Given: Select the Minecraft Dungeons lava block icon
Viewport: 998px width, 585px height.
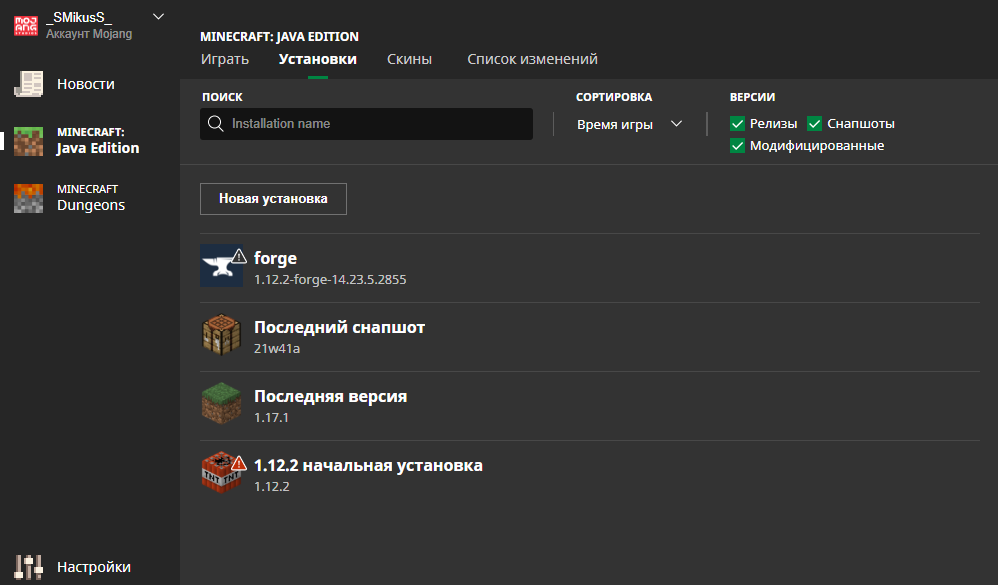Looking at the screenshot, I should tap(29, 198).
